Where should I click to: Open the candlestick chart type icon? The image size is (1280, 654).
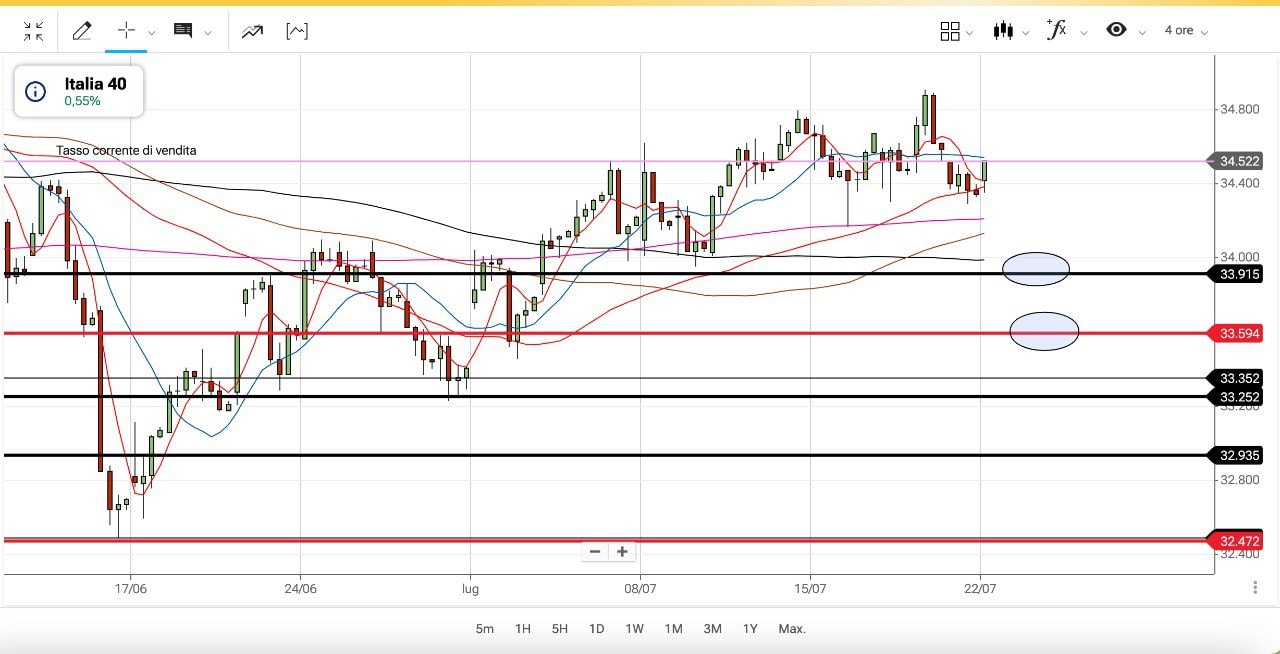point(1003,30)
